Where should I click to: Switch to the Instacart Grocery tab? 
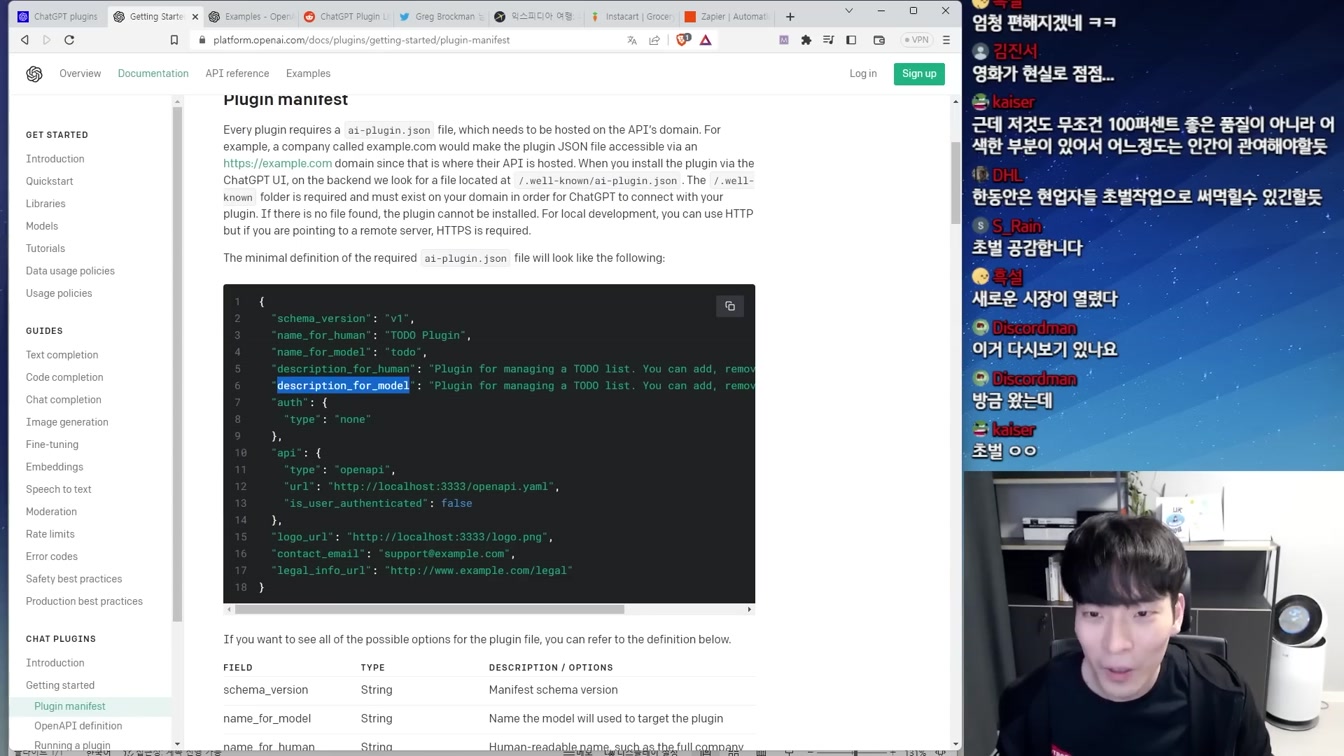tap(632, 16)
